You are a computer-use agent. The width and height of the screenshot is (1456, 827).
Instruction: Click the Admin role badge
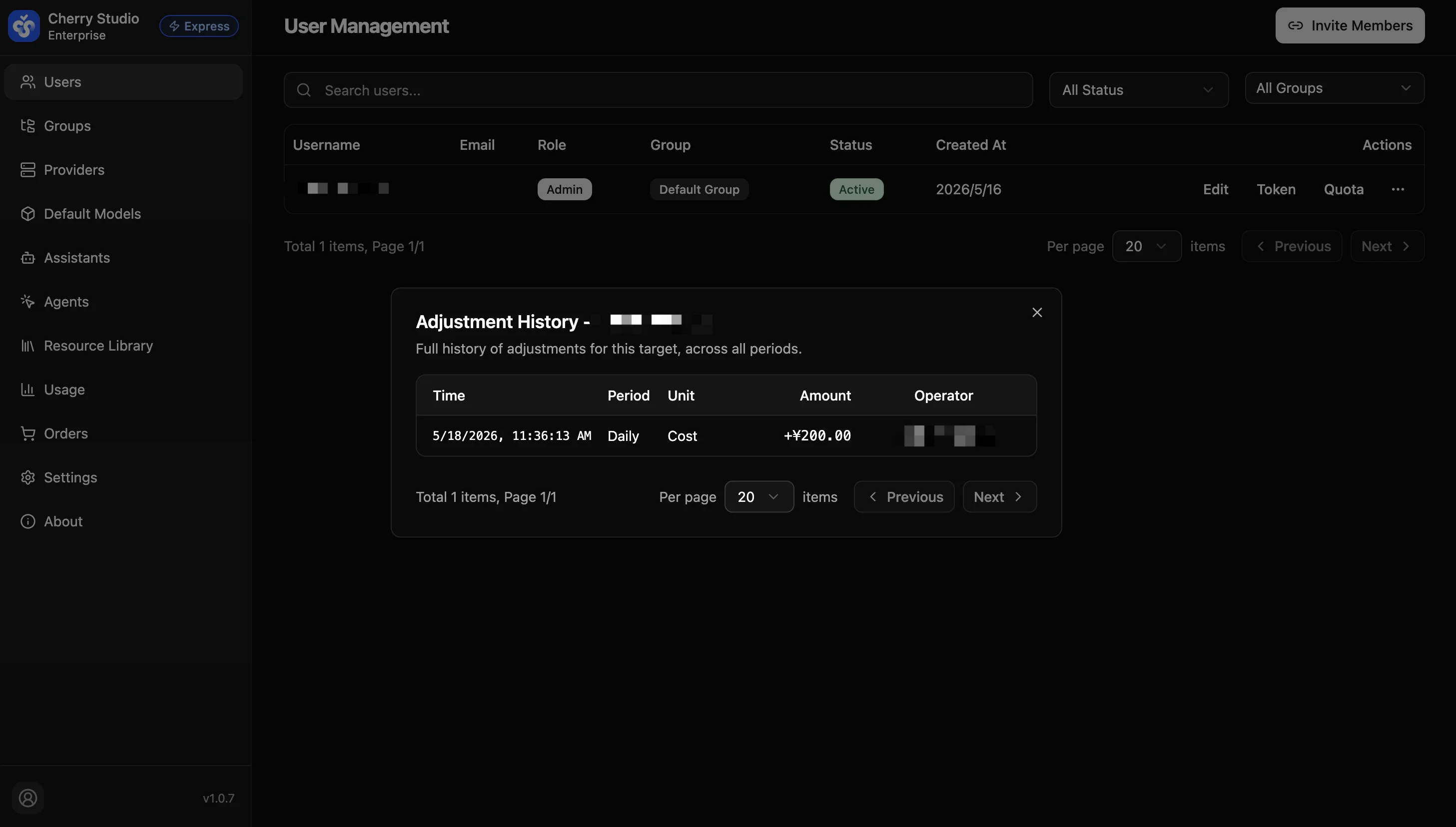(x=564, y=189)
